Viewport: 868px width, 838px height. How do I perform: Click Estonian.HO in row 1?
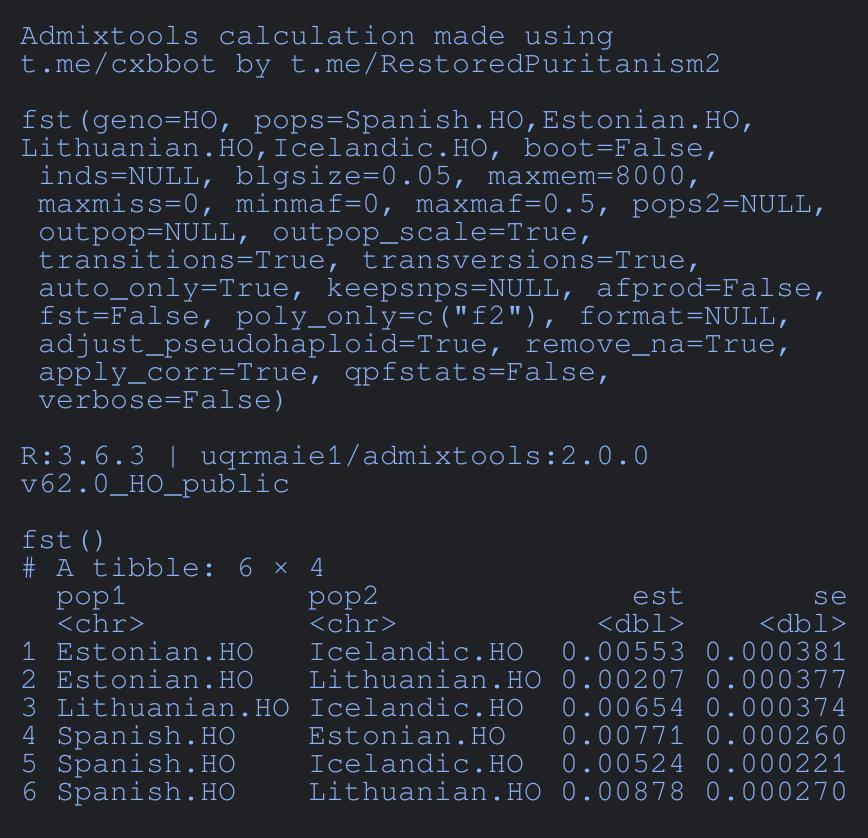click(155, 653)
